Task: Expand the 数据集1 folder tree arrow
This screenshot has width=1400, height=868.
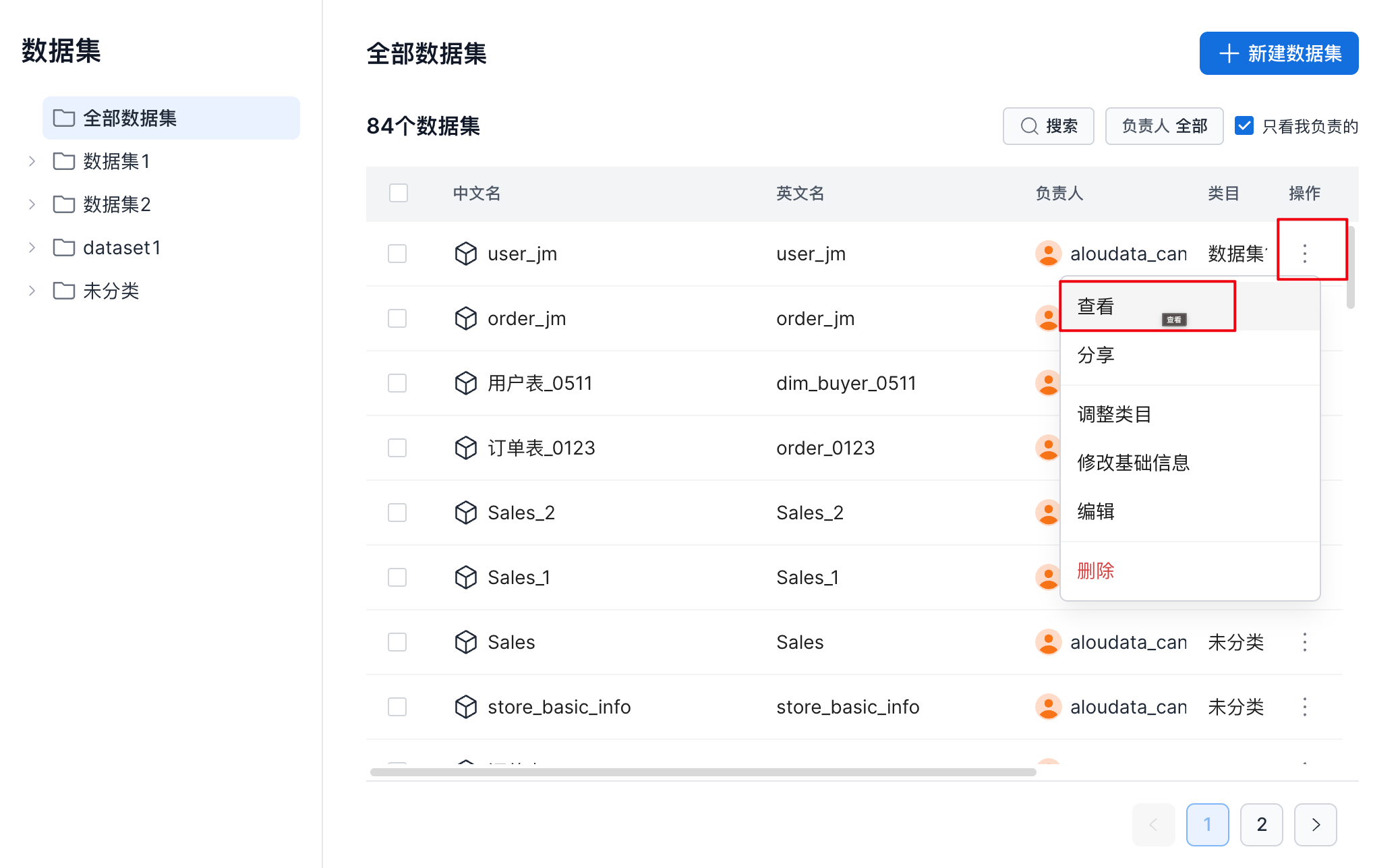Action: (32, 161)
